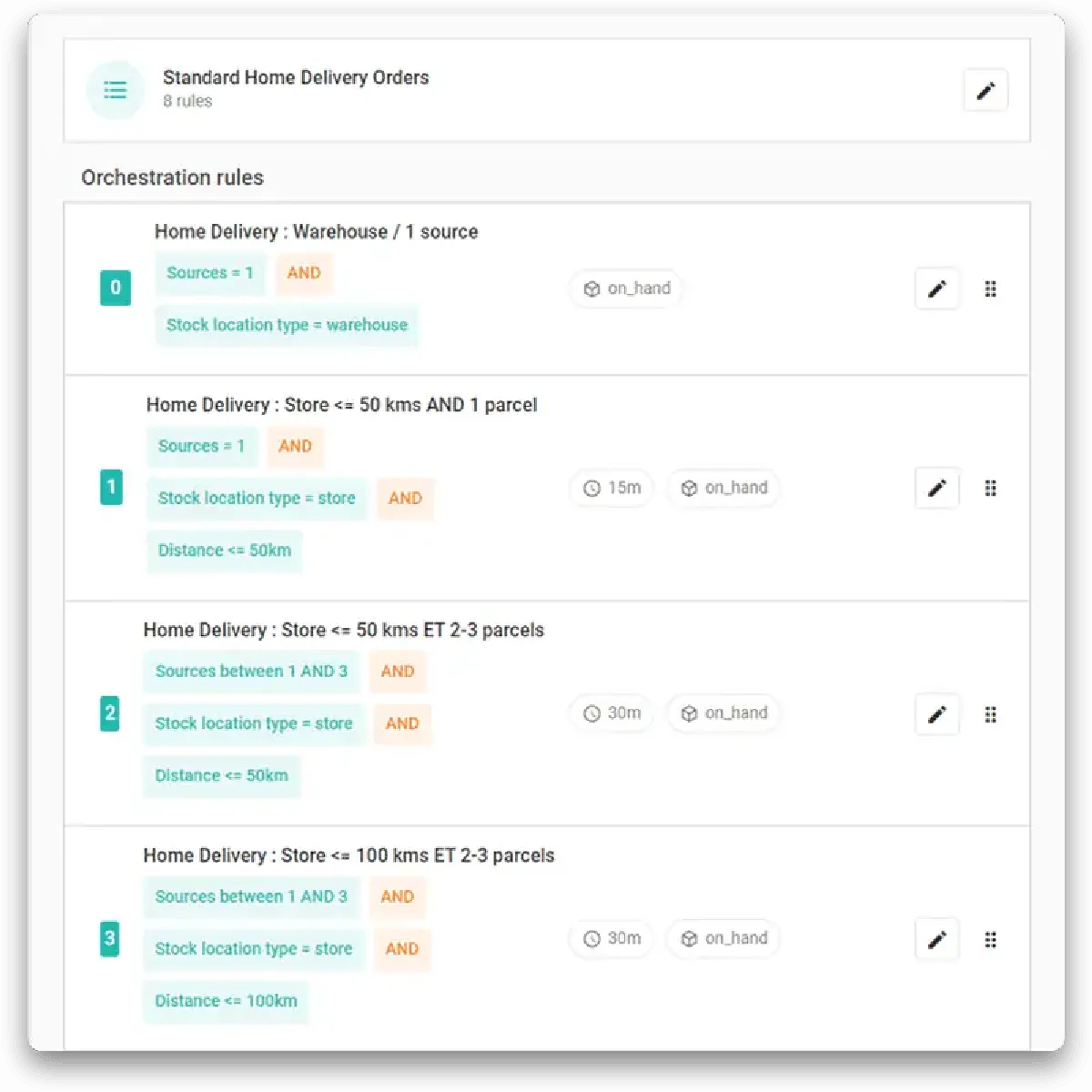Select the 15m timer chip on rule 1
The height and width of the screenshot is (1092, 1092).
point(612,488)
